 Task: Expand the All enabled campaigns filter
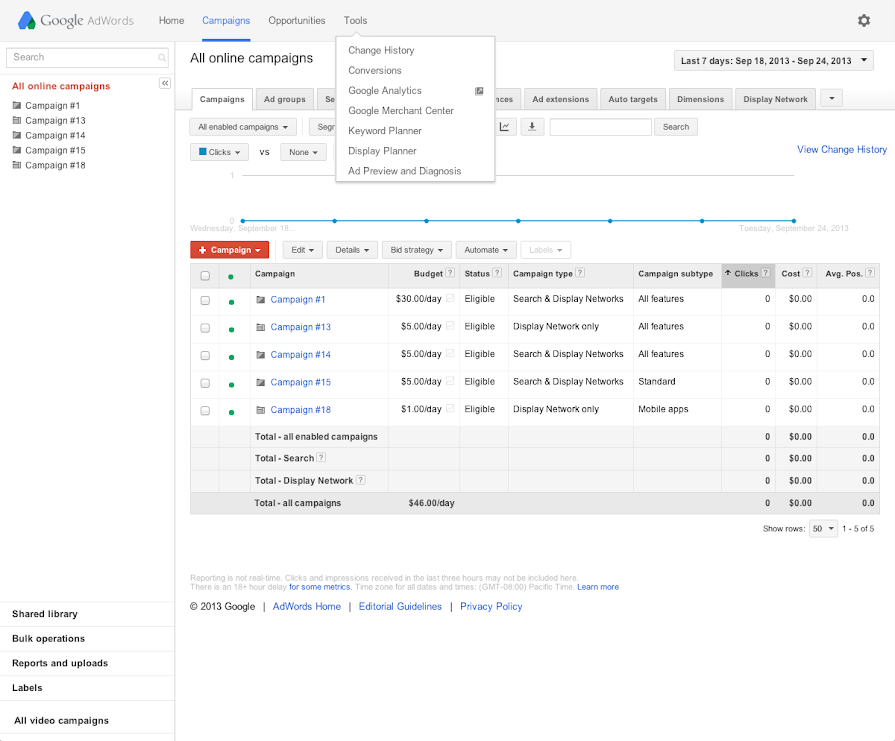(x=244, y=127)
